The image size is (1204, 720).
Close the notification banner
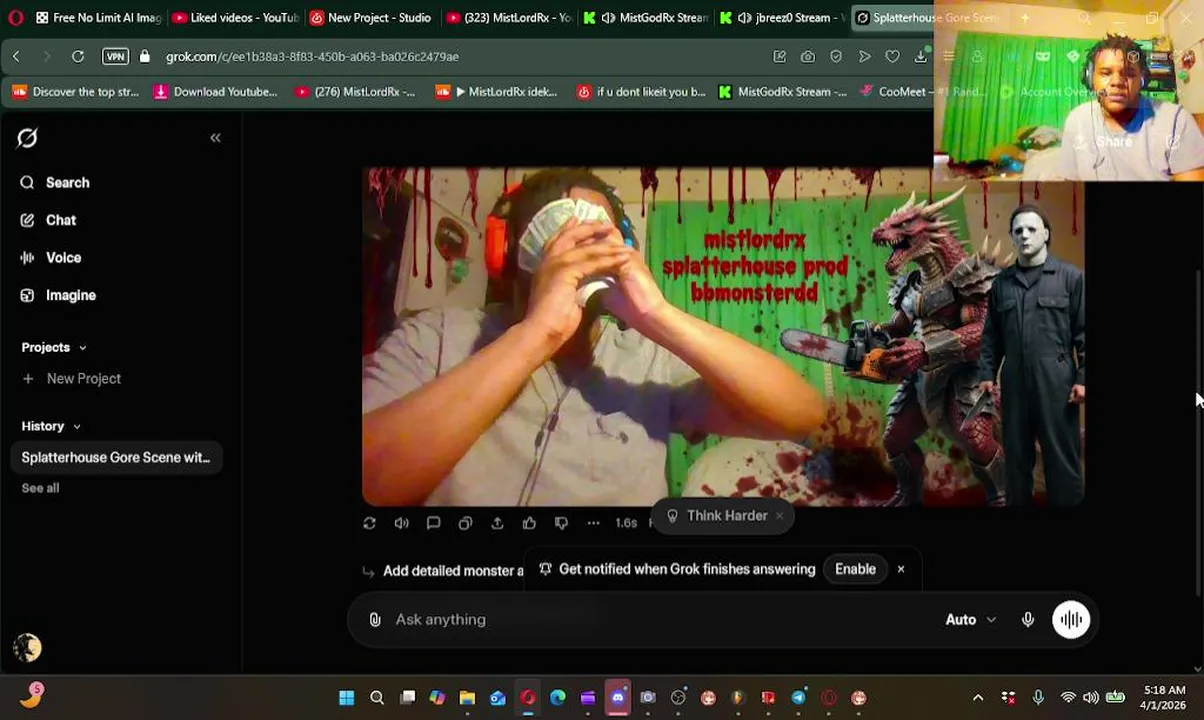[900, 569]
